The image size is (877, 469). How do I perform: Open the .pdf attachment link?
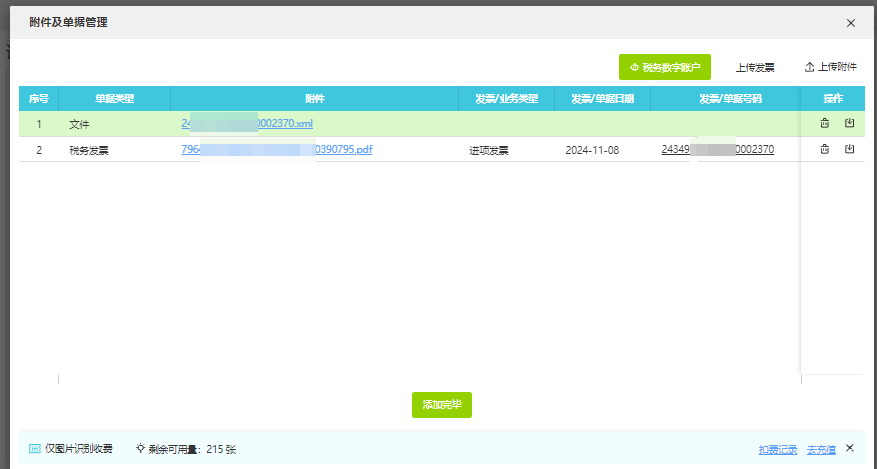pyautogui.click(x=277, y=149)
